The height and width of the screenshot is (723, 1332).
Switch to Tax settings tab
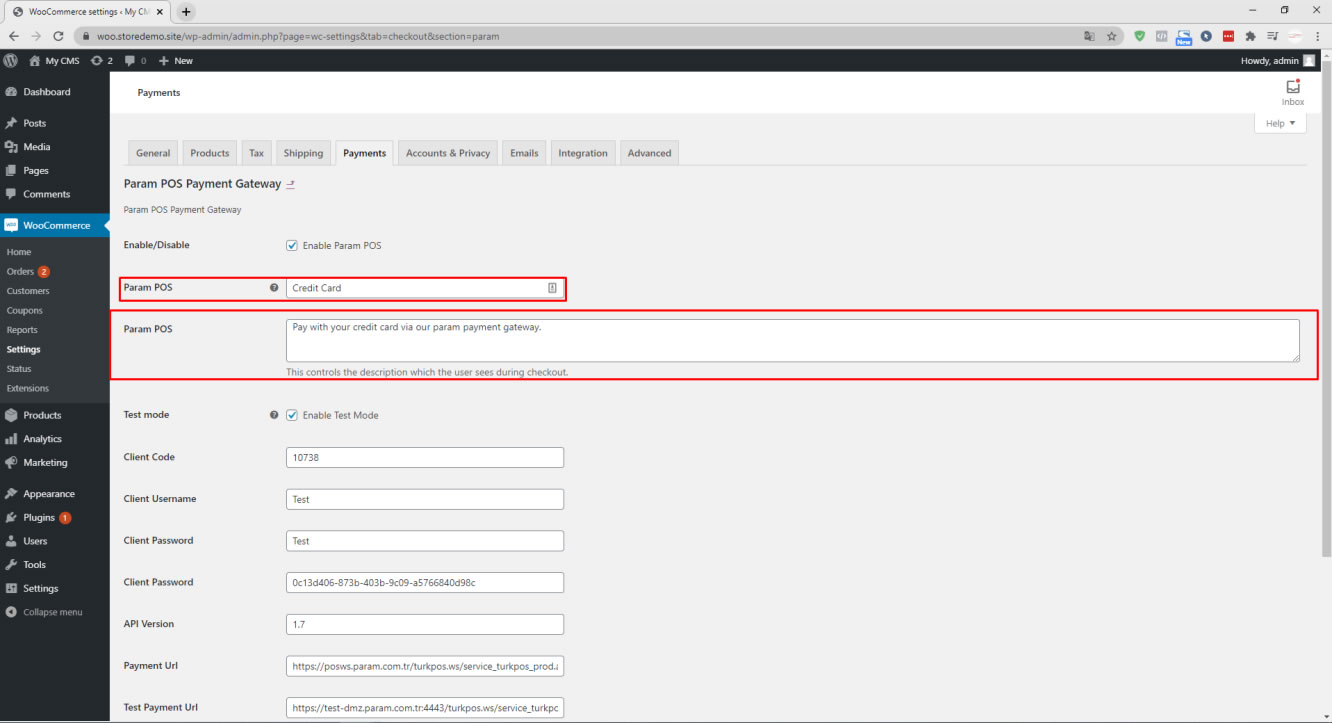tap(257, 153)
